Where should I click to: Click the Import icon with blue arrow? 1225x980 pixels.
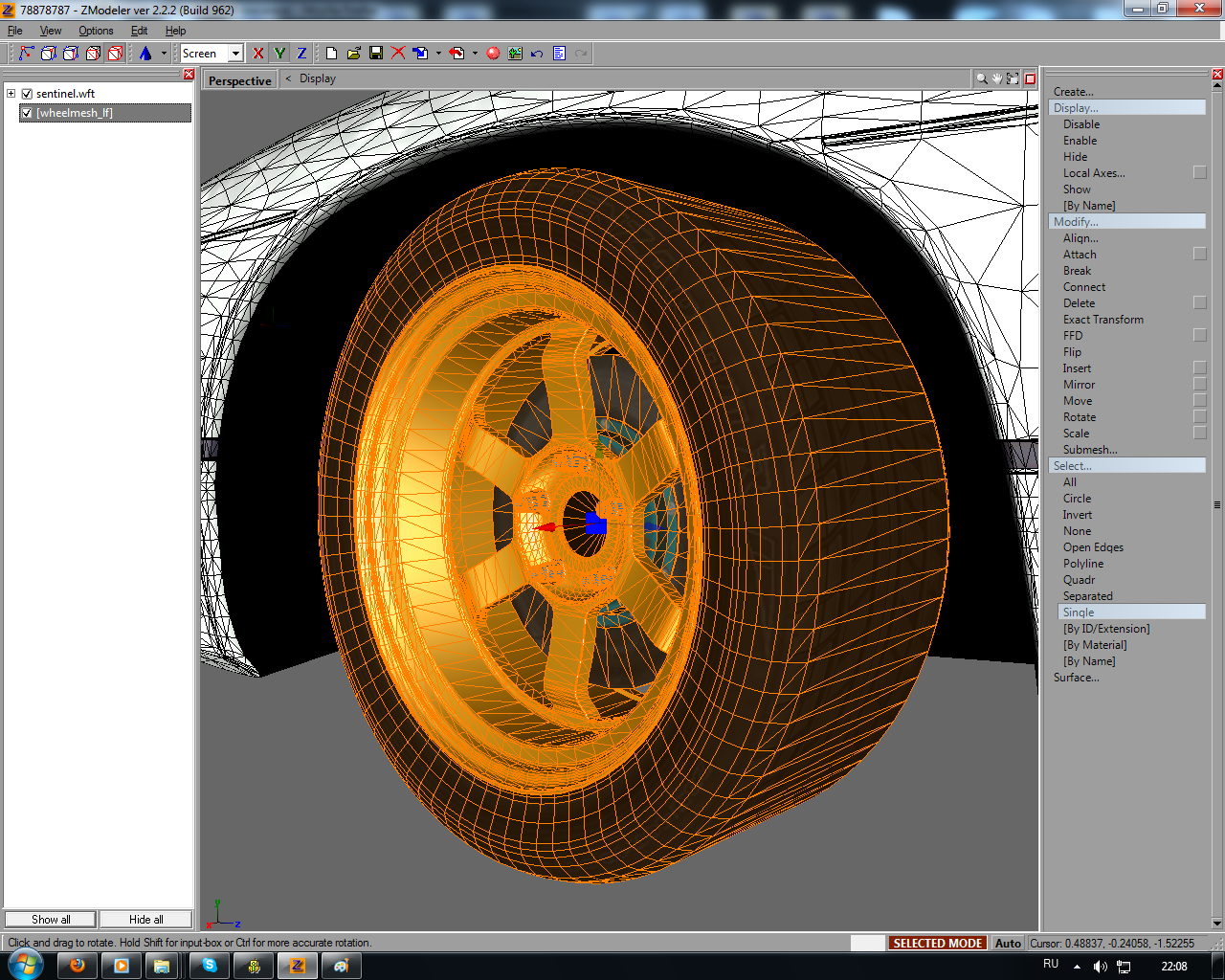click(x=420, y=54)
